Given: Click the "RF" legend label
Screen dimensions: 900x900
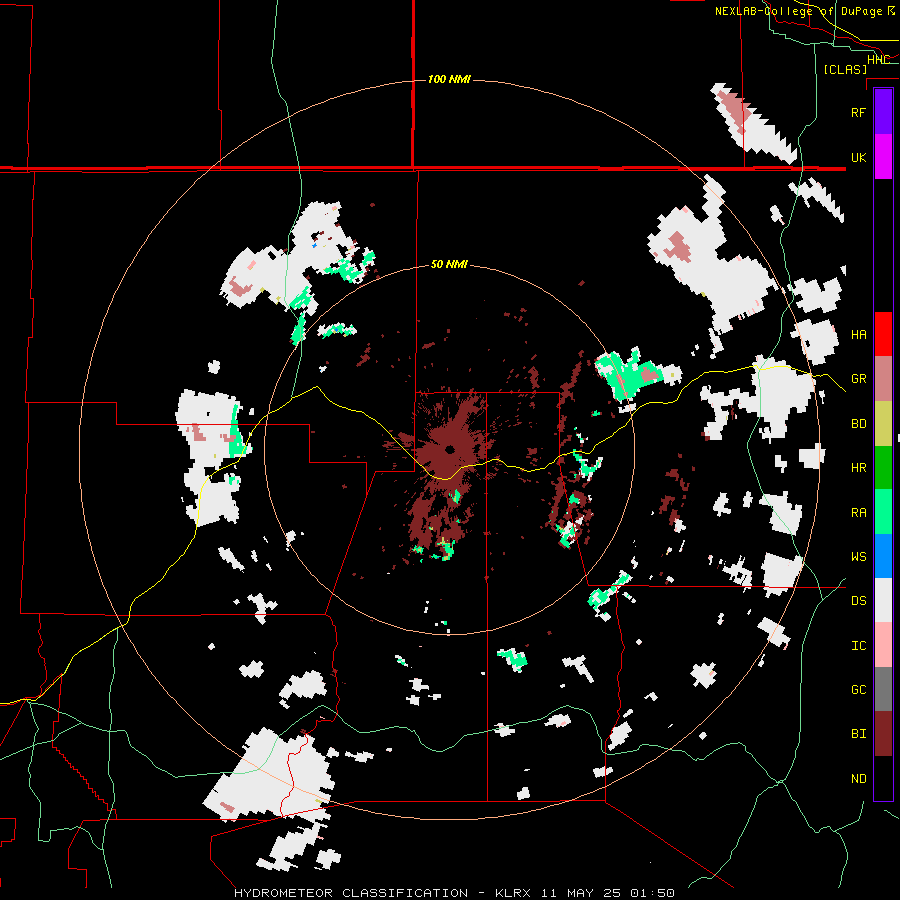Looking at the screenshot, I should coord(858,112).
